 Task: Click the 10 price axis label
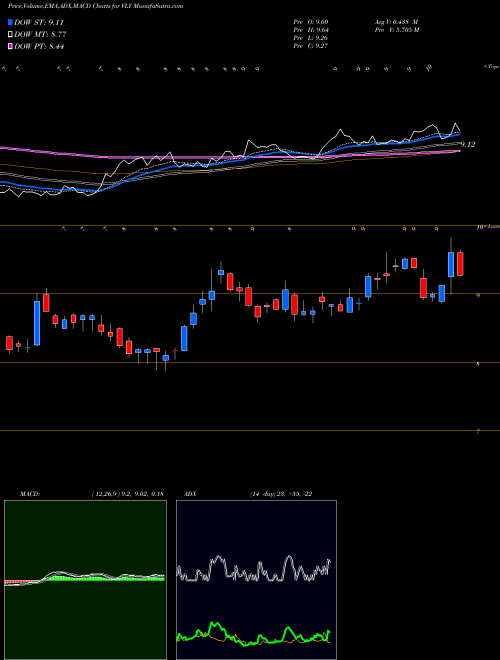click(479, 227)
